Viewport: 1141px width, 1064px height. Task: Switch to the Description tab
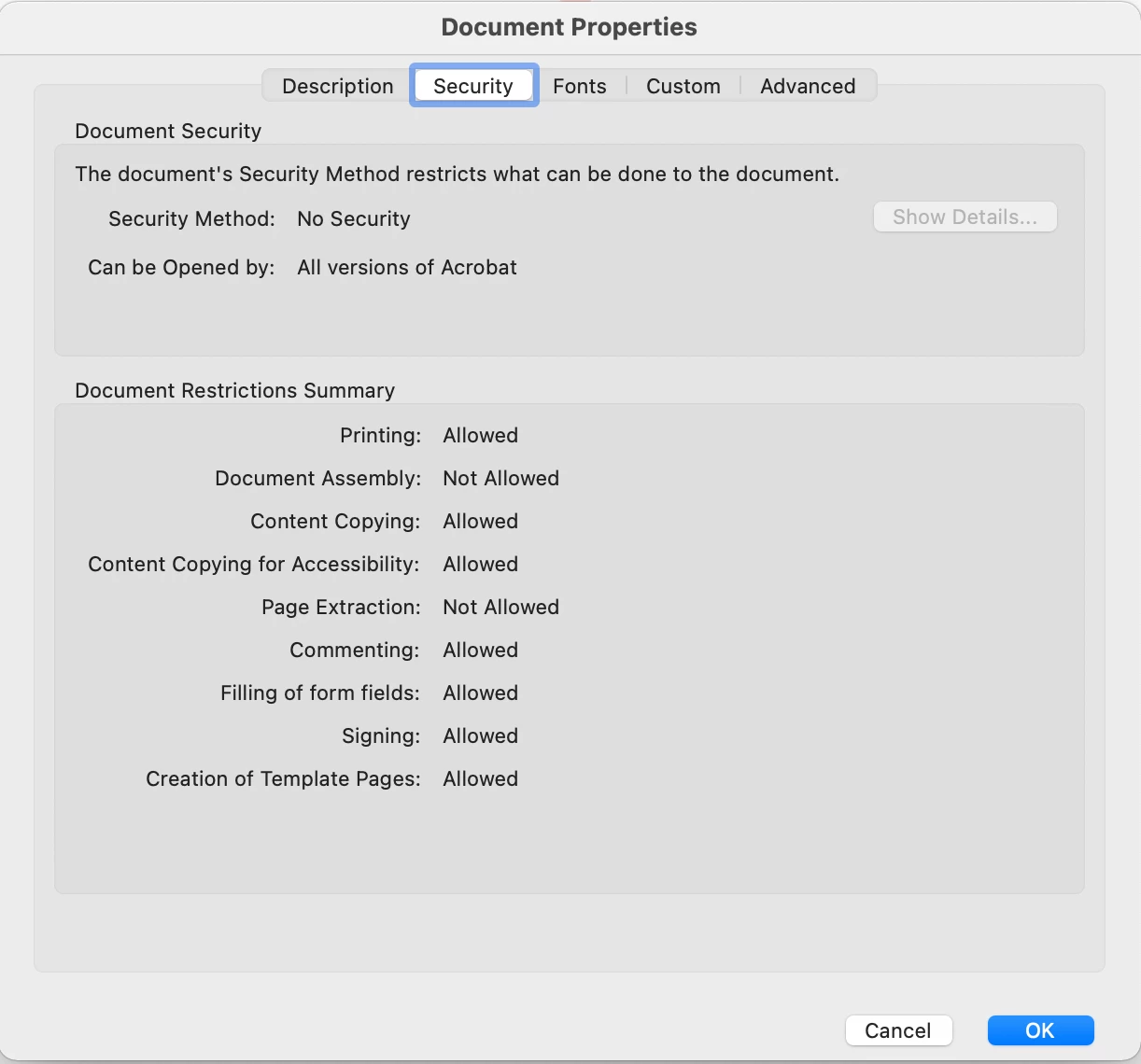click(x=337, y=86)
